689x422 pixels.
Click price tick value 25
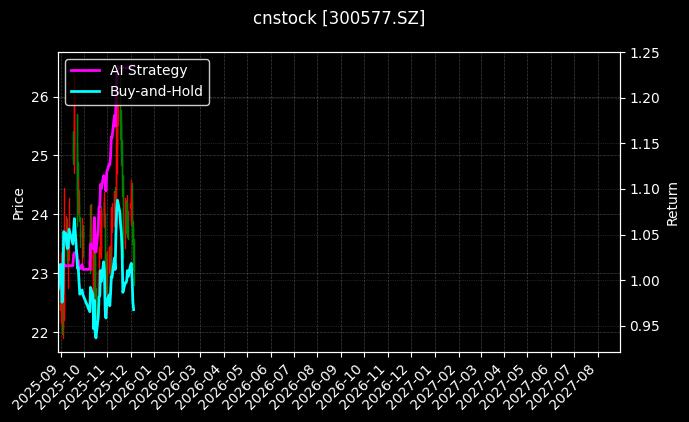pyautogui.click(x=40, y=156)
